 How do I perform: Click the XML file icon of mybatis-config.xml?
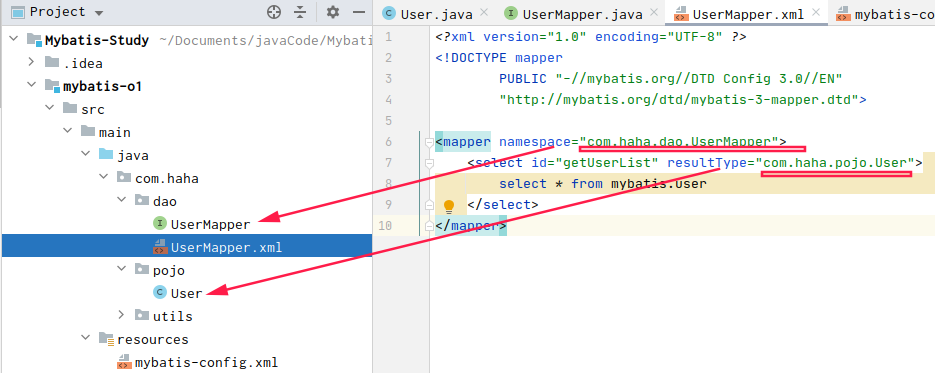tap(124, 362)
